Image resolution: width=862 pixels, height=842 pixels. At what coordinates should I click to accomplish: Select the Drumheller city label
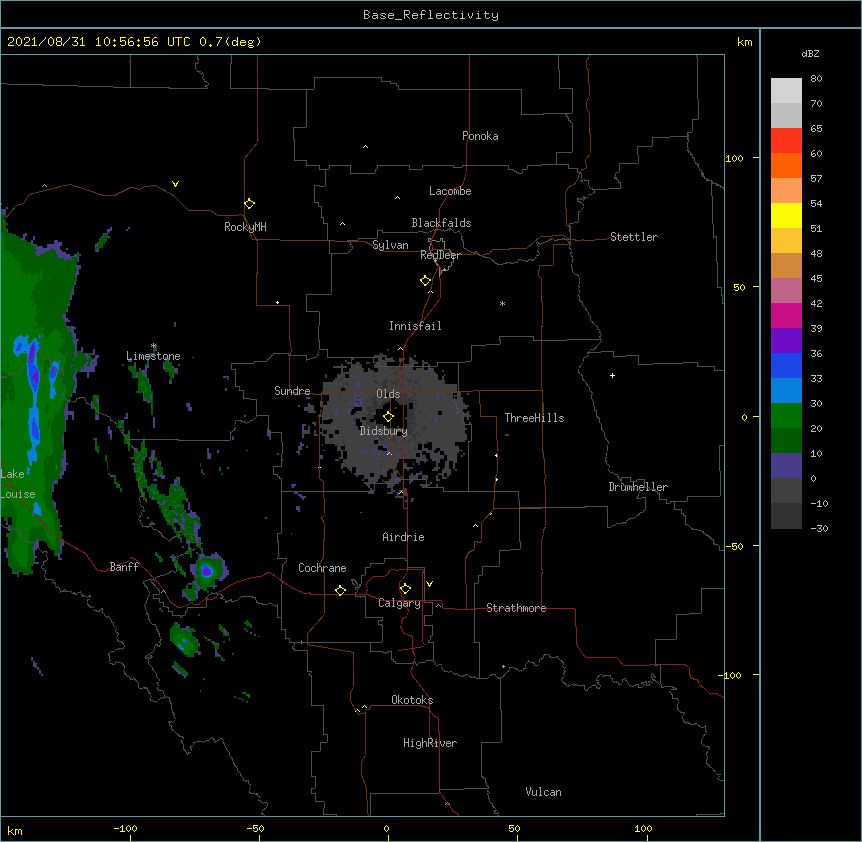[x=638, y=487]
